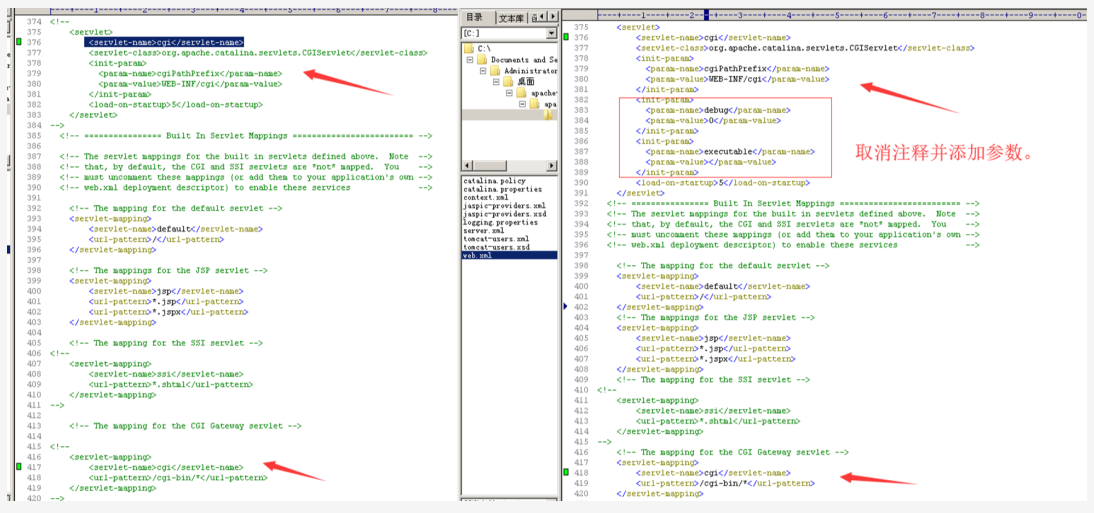1094x513 pixels.
Task: Collapse the apache folder node
Action: (510, 93)
